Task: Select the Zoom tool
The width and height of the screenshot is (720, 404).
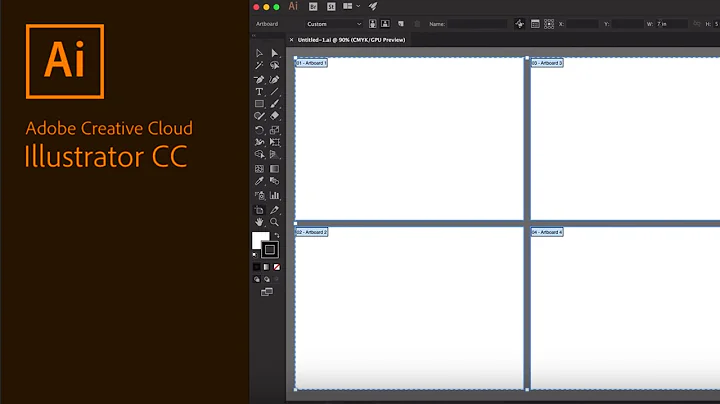Action: (x=275, y=222)
